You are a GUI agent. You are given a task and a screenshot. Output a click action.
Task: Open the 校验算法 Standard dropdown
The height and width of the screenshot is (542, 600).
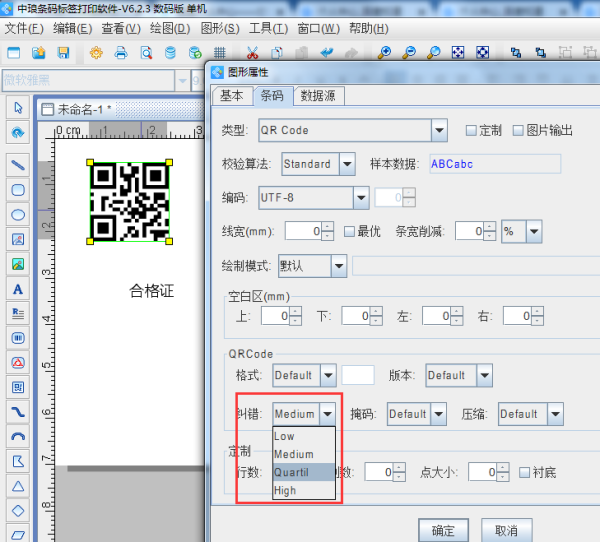point(347,163)
